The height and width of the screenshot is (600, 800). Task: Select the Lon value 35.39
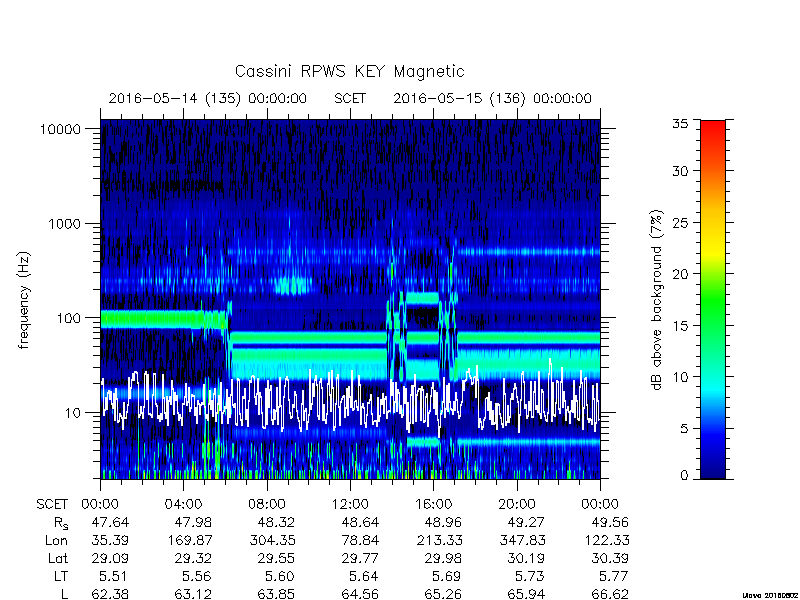110,540
